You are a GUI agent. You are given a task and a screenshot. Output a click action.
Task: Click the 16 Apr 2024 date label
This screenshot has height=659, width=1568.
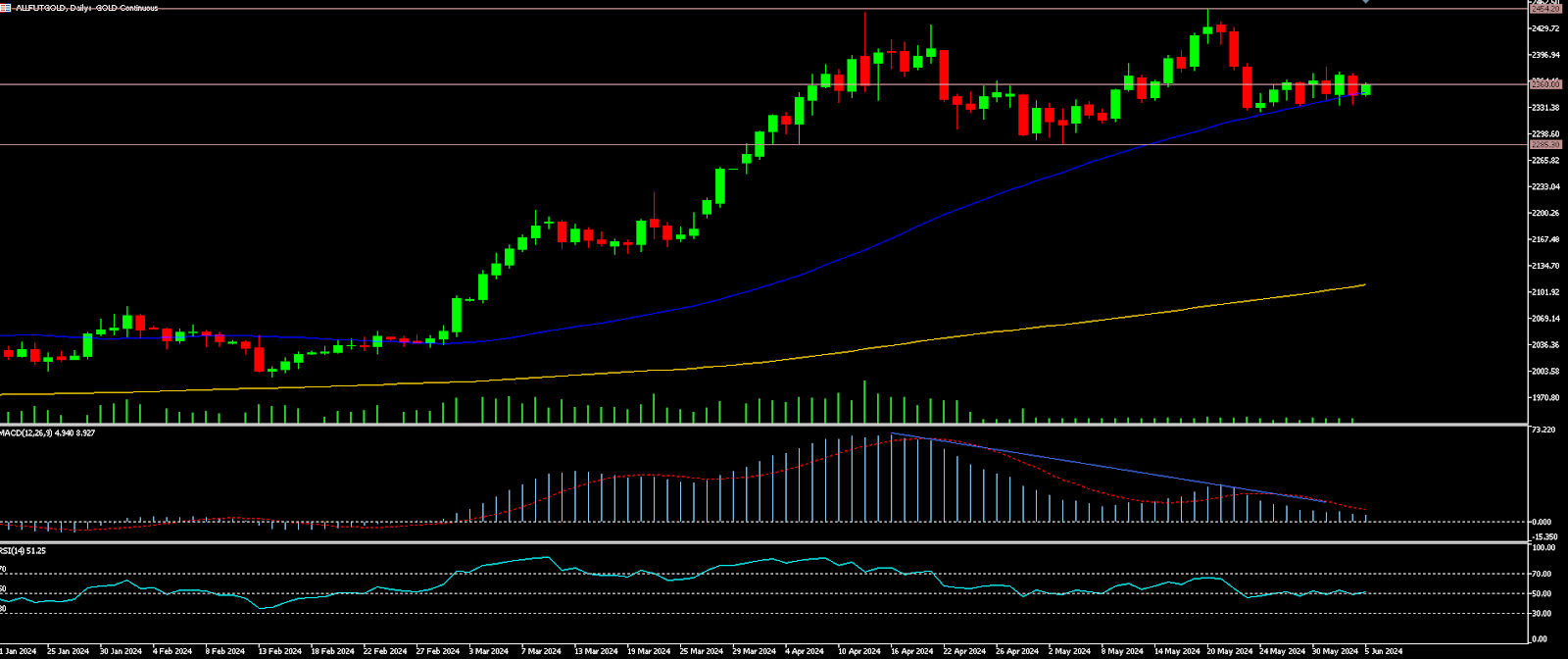(x=911, y=651)
